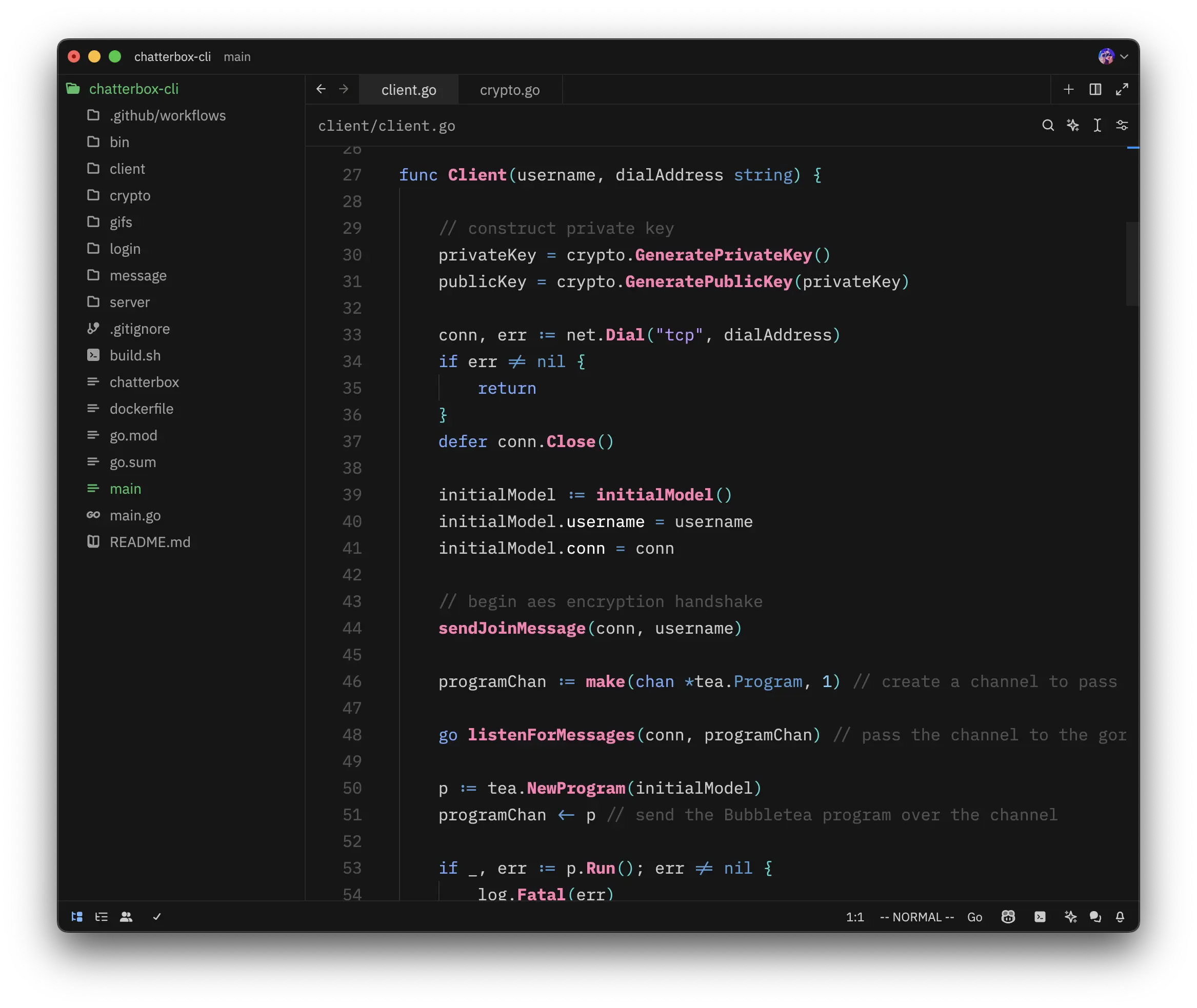Switch to the crypto.go tab

(509, 90)
